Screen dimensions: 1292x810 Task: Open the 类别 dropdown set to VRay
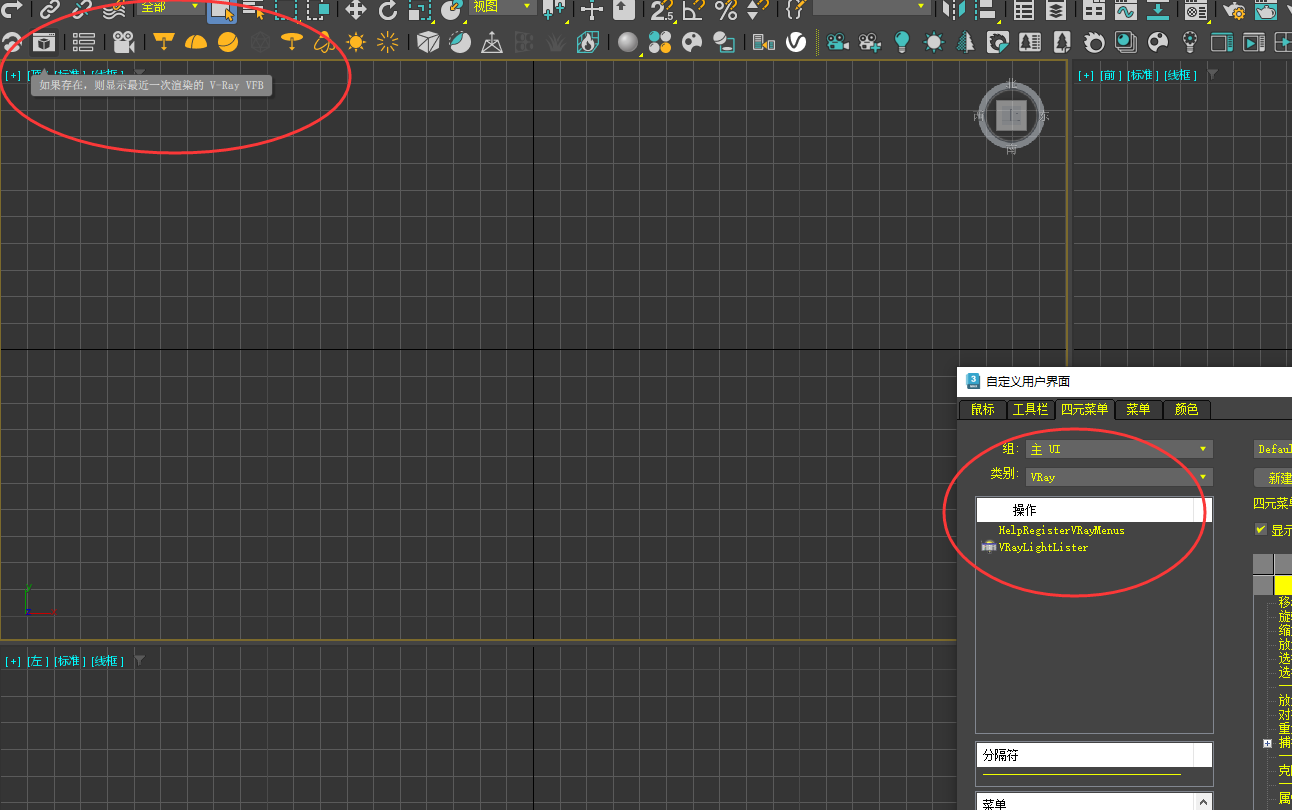tap(1119, 477)
